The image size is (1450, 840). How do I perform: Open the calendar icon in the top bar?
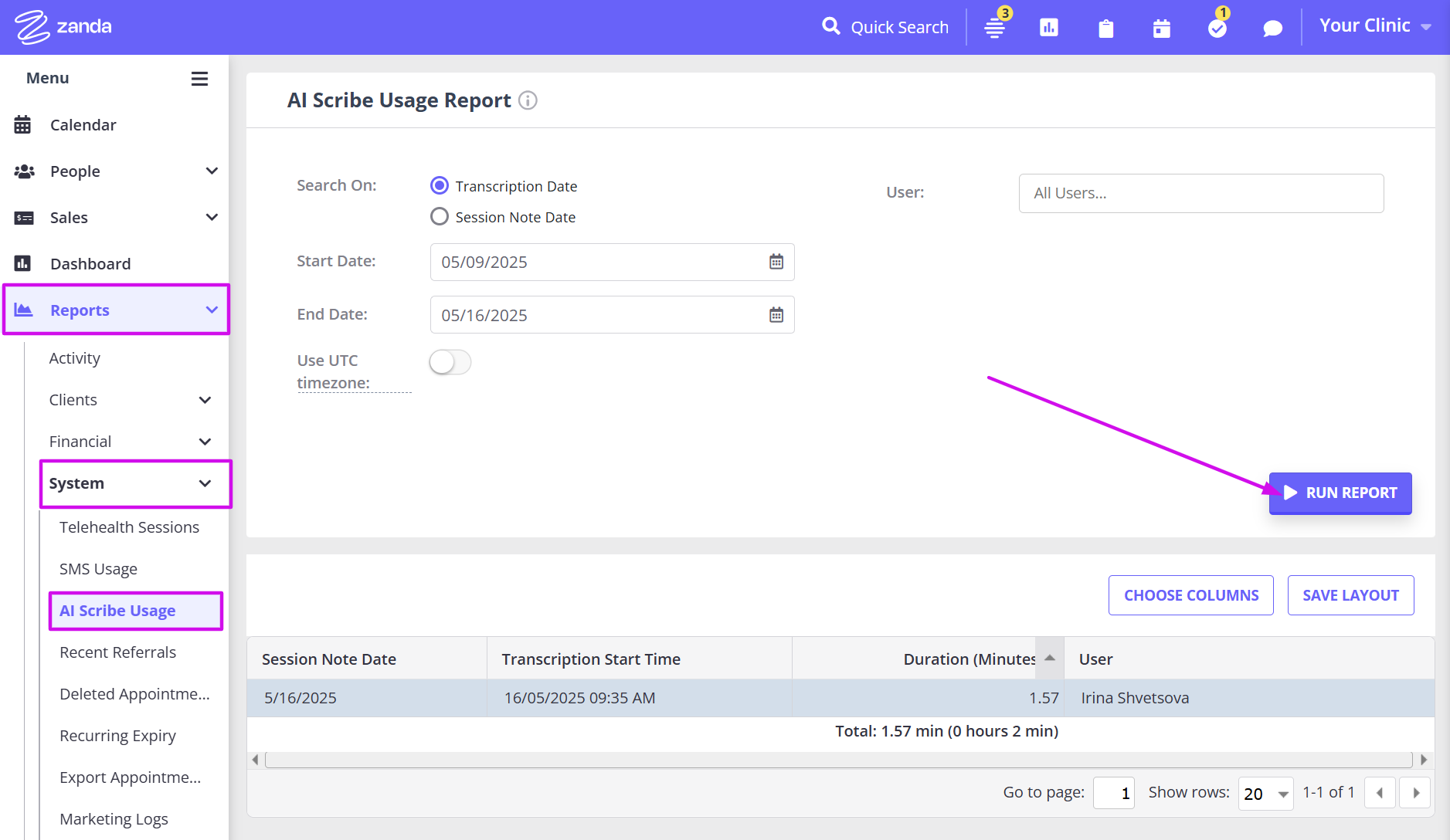coord(1161,27)
